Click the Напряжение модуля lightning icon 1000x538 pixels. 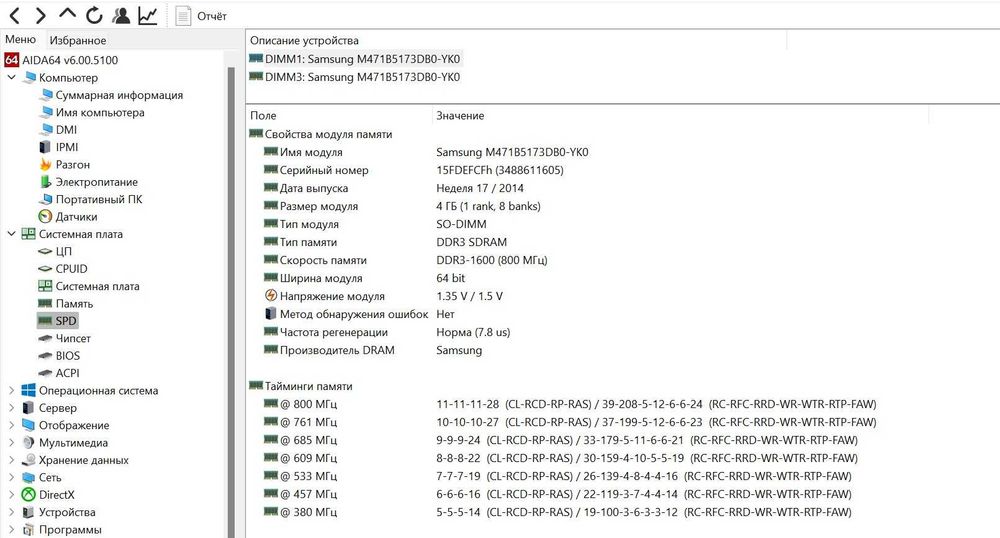click(x=271, y=295)
